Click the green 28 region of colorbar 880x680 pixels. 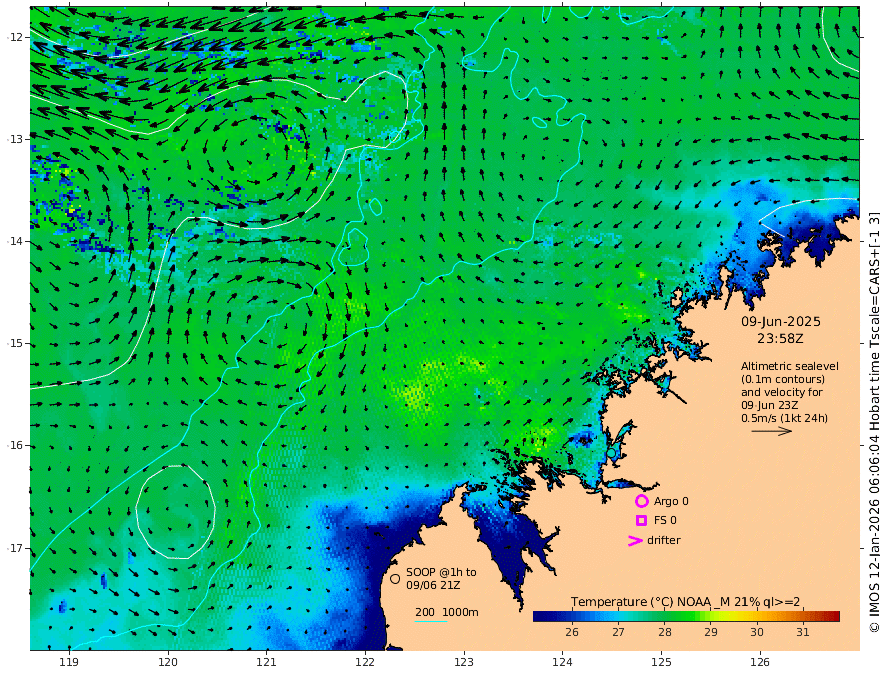[665, 617]
